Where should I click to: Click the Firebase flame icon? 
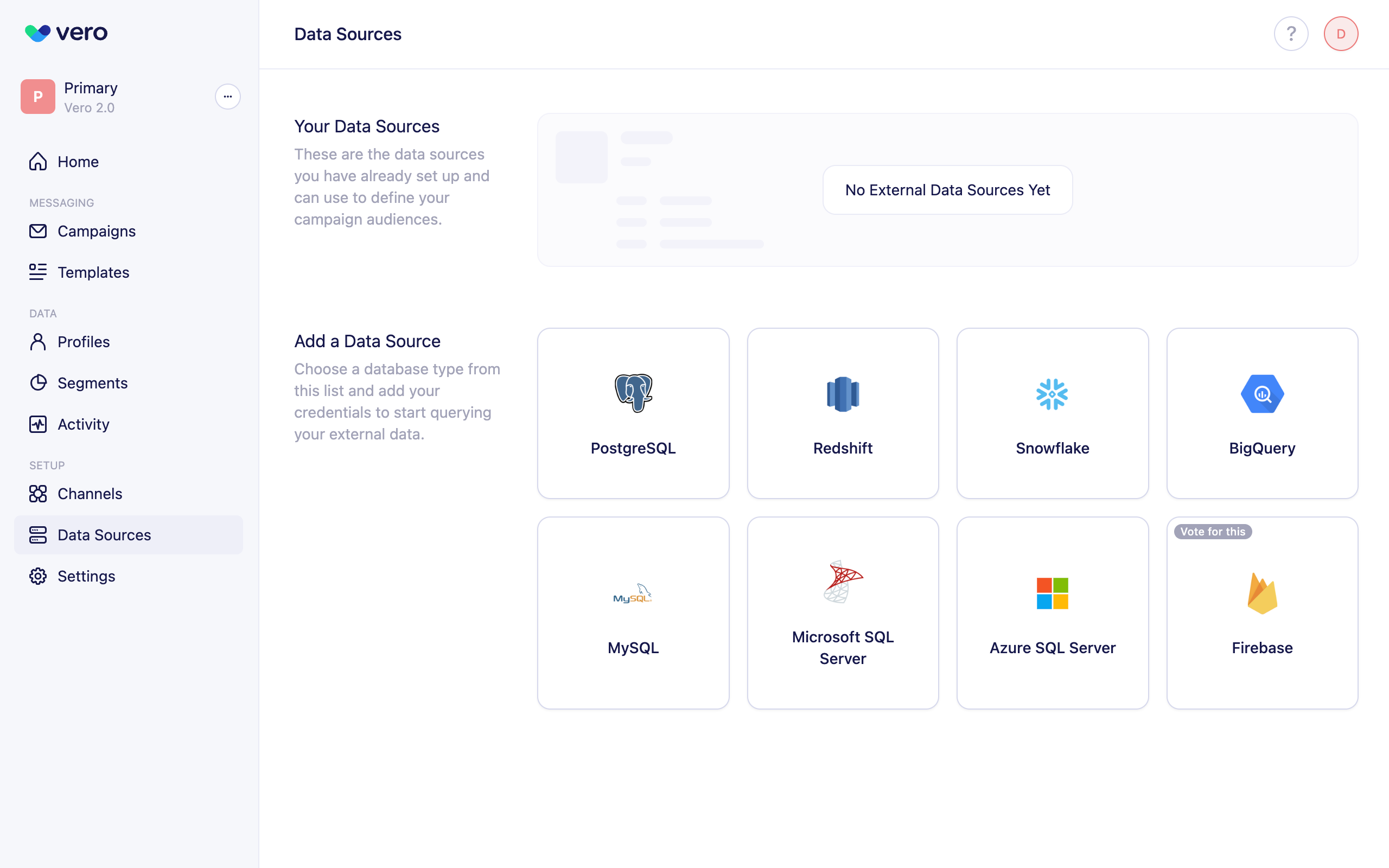pyautogui.click(x=1262, y=592)
